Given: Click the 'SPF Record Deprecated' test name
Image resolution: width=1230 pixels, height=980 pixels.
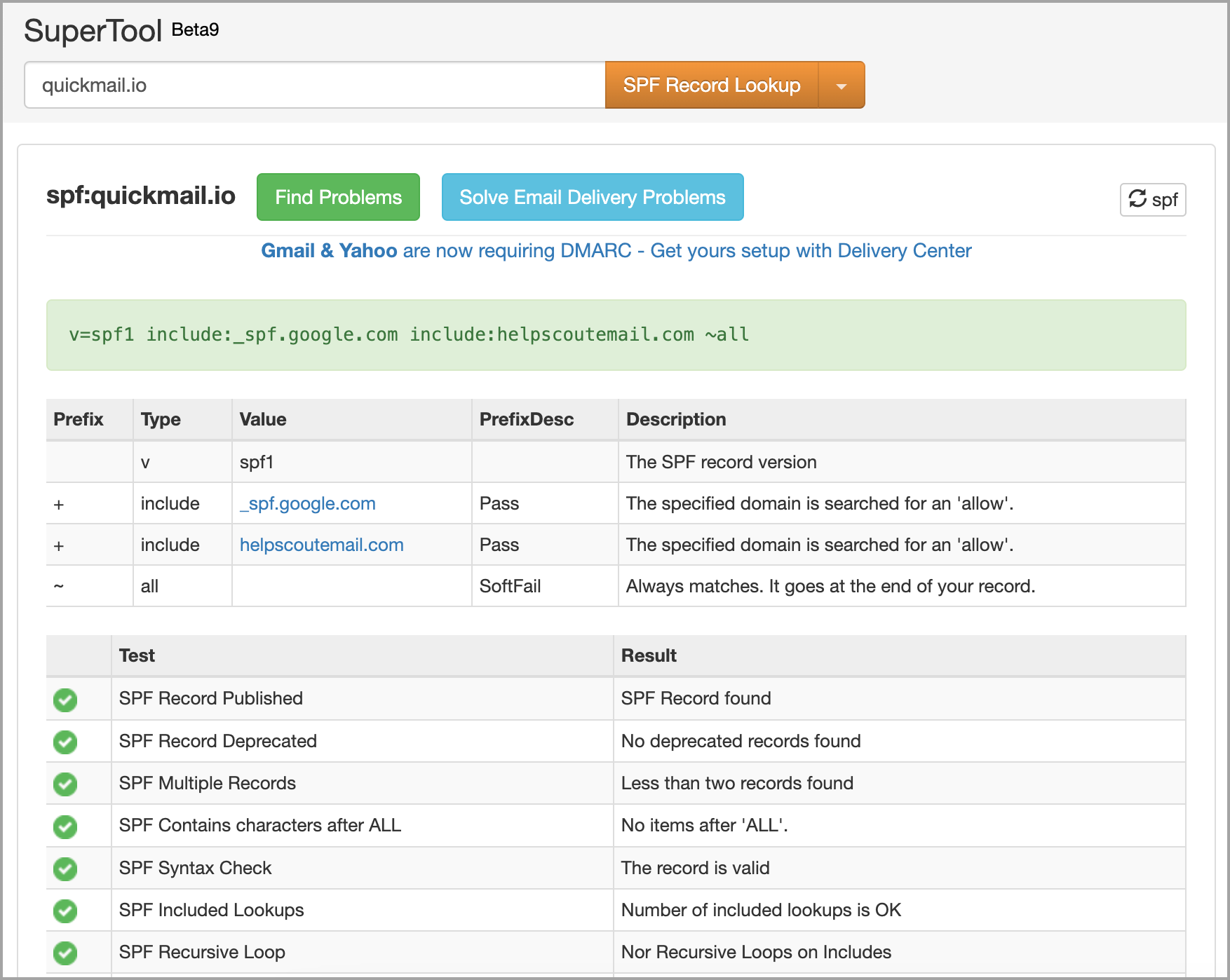Looking at the screenshot, I should click(218, 741).
